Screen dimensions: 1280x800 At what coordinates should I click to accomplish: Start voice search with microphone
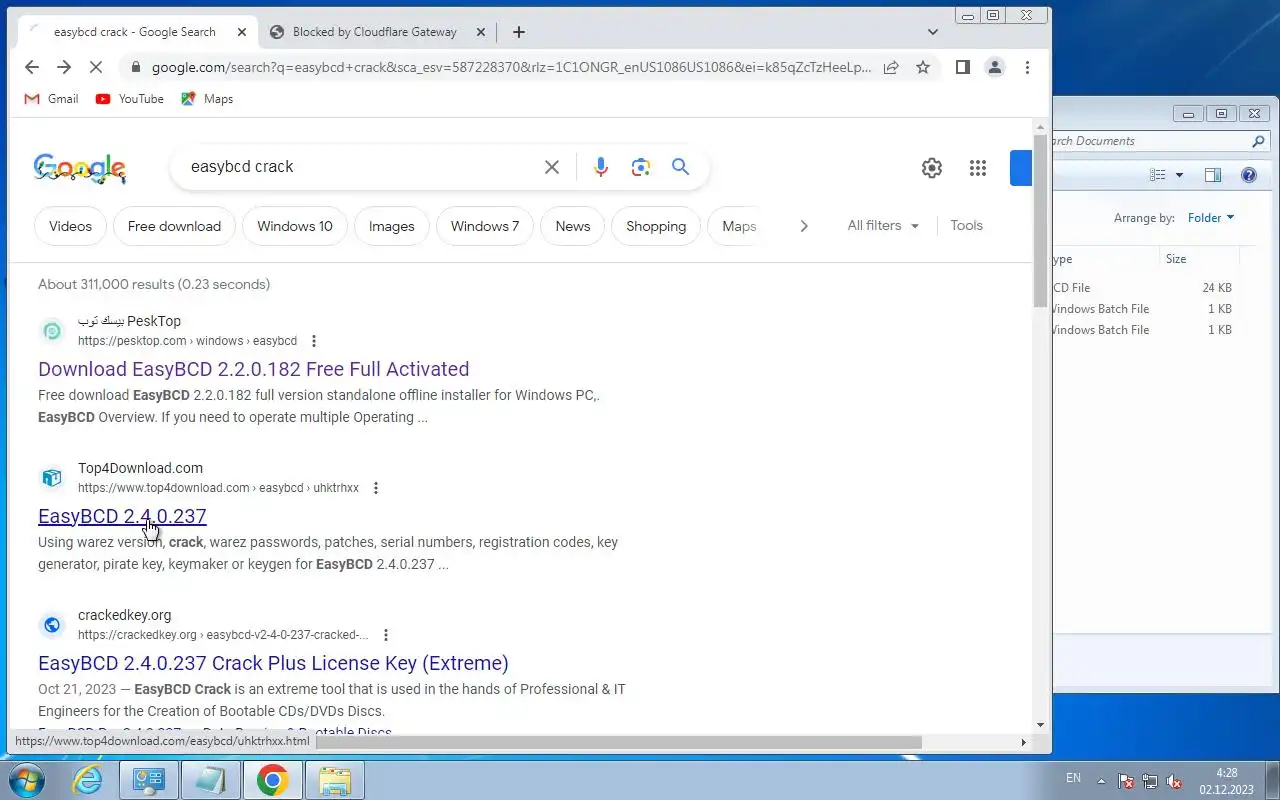(600, 167)
